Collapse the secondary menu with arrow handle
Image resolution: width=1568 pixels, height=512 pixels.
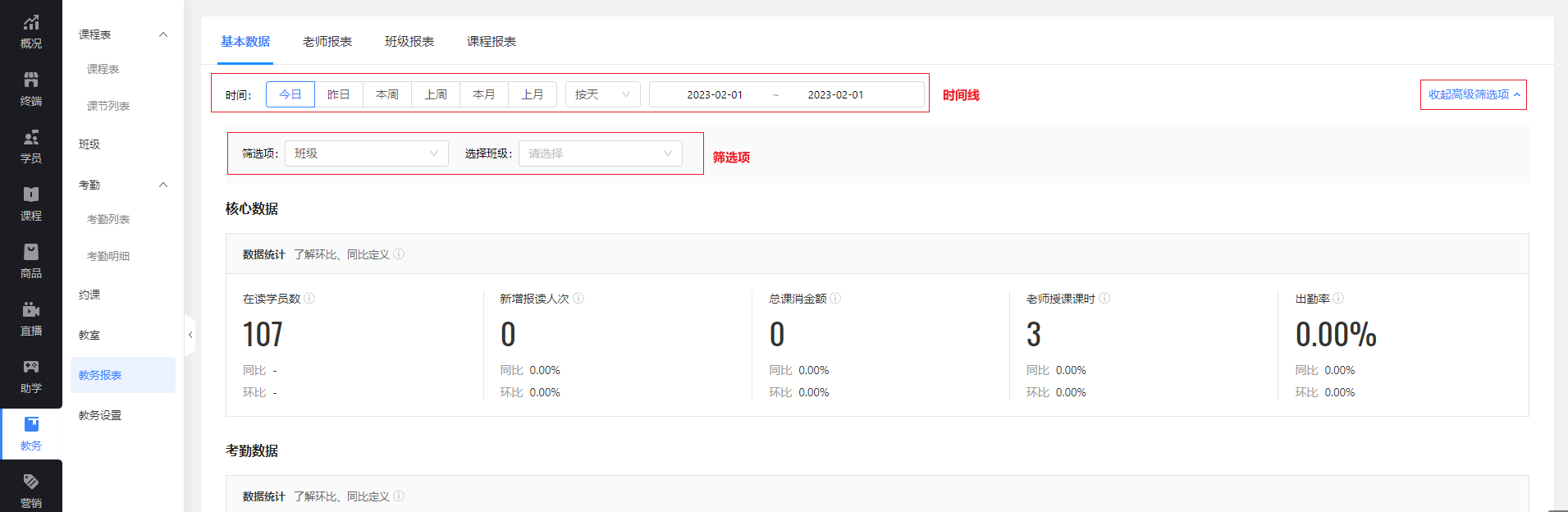pos(190,335)
